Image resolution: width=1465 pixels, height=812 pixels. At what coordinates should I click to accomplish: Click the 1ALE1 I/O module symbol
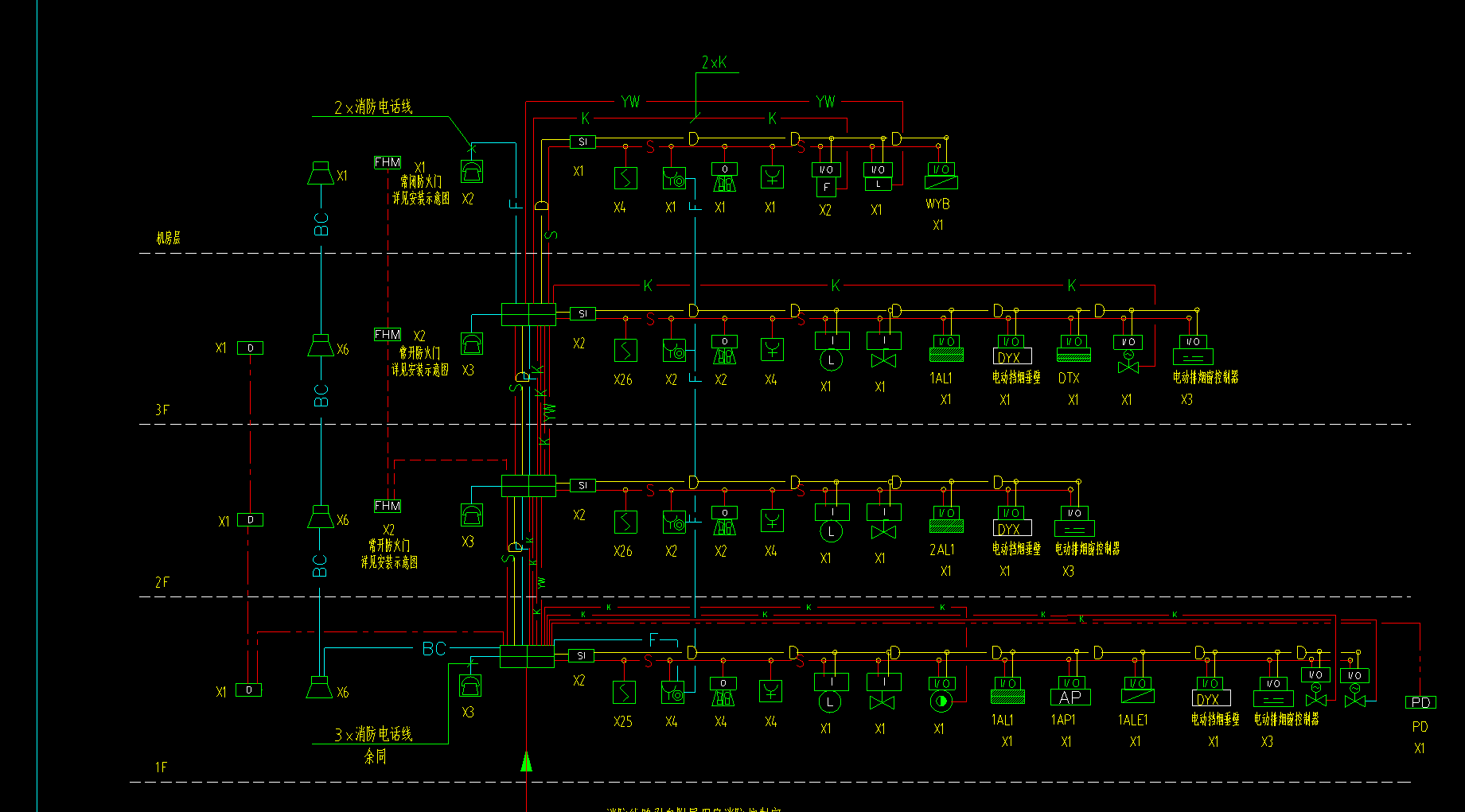(1138, 690)
